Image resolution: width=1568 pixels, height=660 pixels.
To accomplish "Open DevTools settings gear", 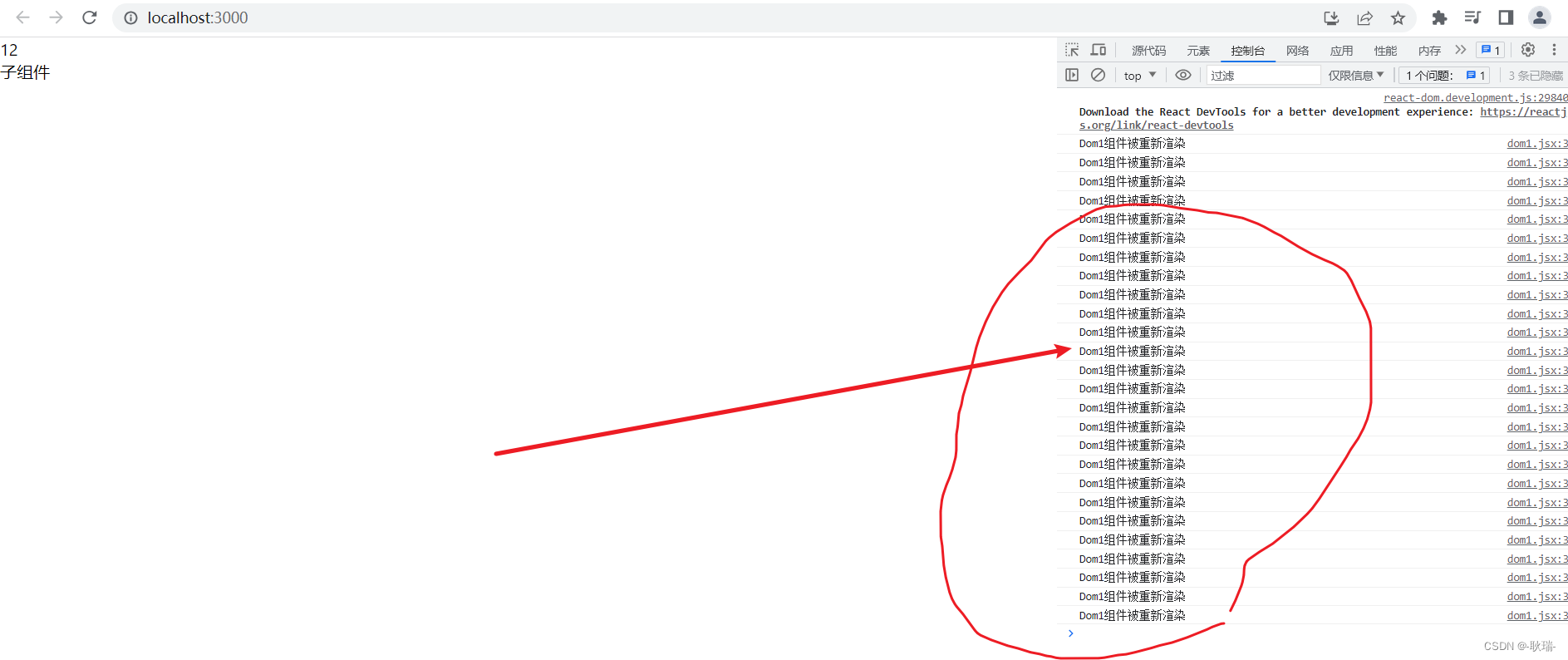I will click(x=1528, y=50).
